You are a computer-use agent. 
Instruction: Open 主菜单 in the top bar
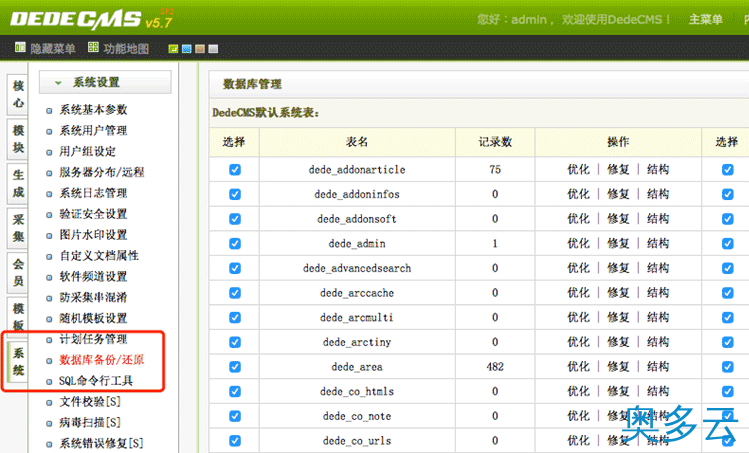tap(705, 20)
